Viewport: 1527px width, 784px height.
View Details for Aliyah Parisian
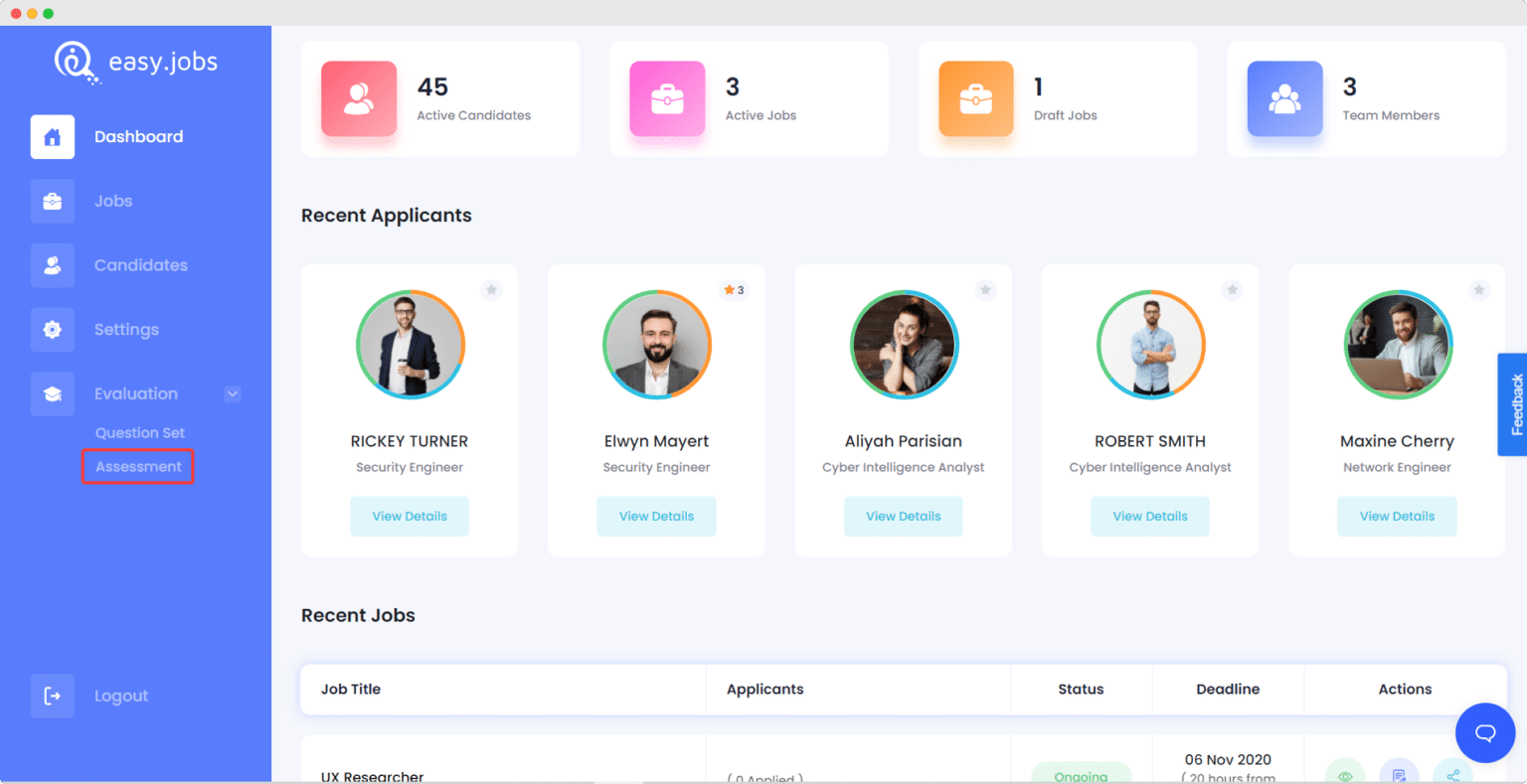[x=903, y=517]
